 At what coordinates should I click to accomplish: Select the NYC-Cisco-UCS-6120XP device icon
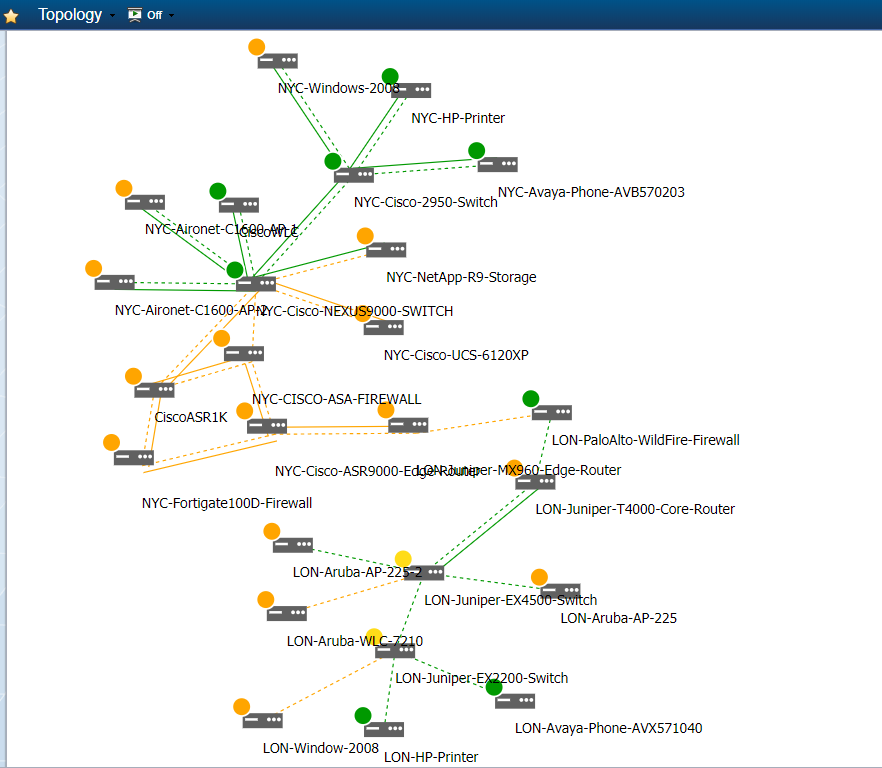point(384,327)
